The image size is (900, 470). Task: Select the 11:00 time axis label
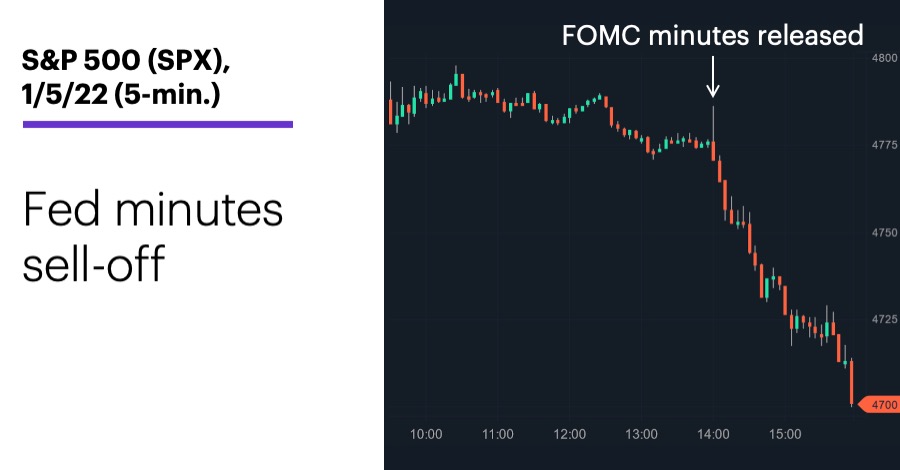(x=498, y=434)
